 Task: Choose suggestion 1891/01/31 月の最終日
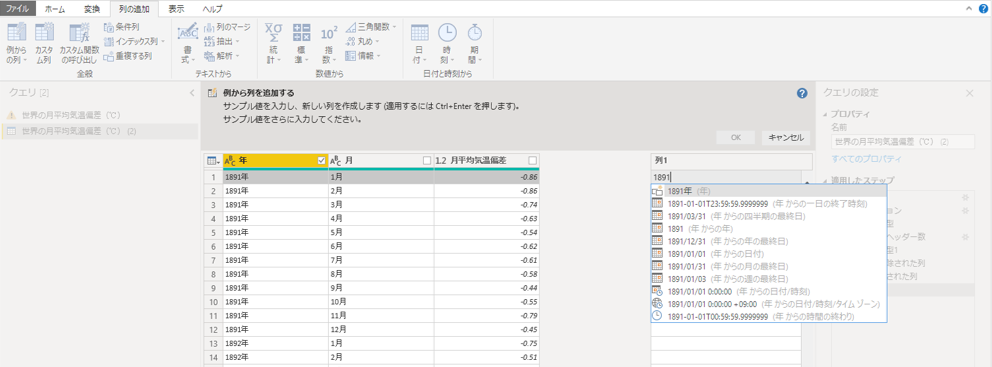(769, 266)
